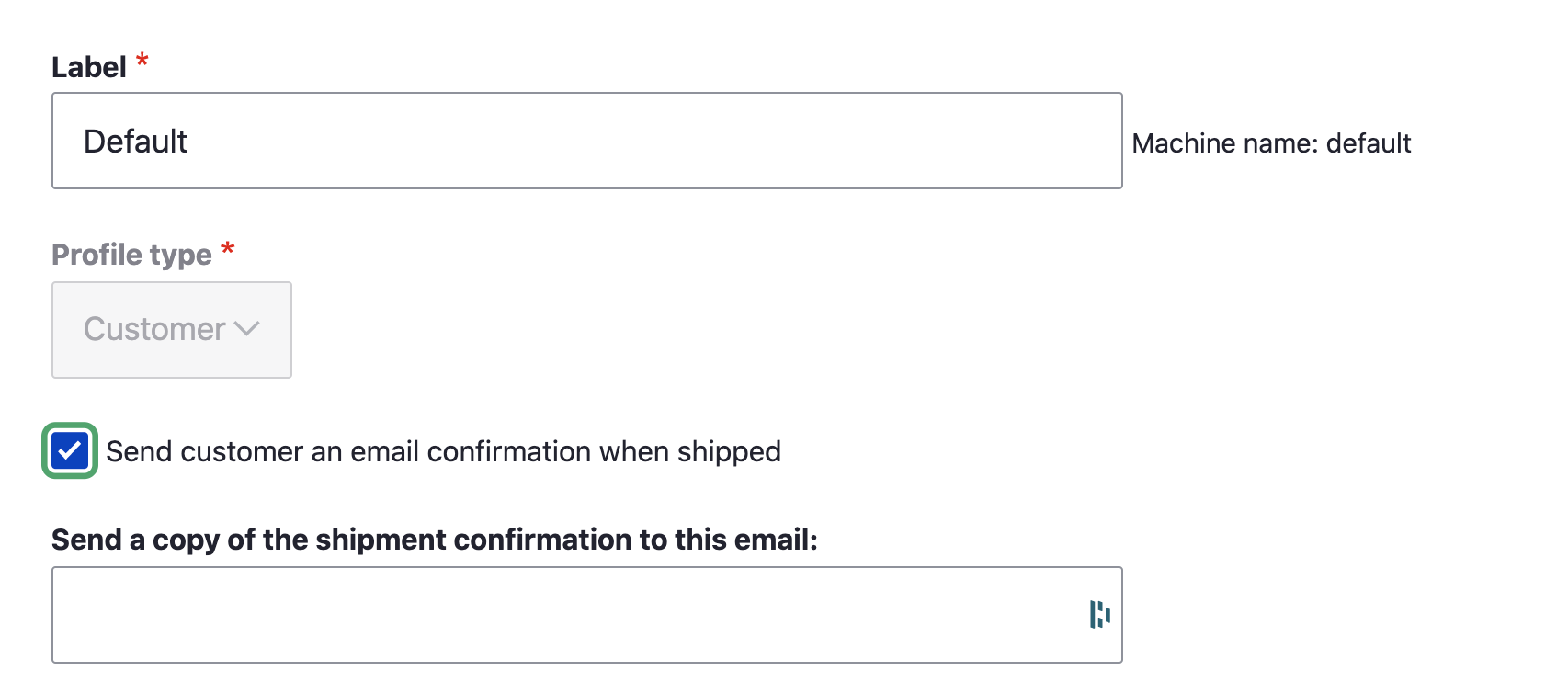This screenshot has height=693, width=1568.
Task: Click into the shipment confirmation copy email field
Action: tap(587, 615)
